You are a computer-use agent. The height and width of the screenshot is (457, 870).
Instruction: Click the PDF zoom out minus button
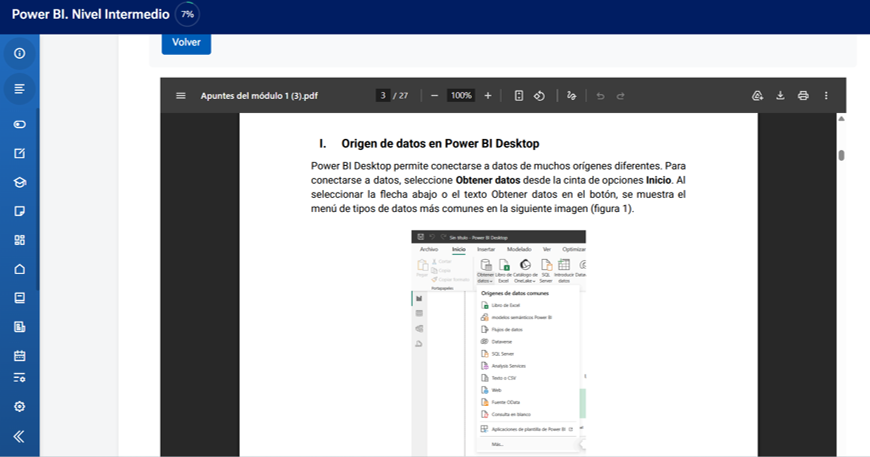tap(434, 96)
